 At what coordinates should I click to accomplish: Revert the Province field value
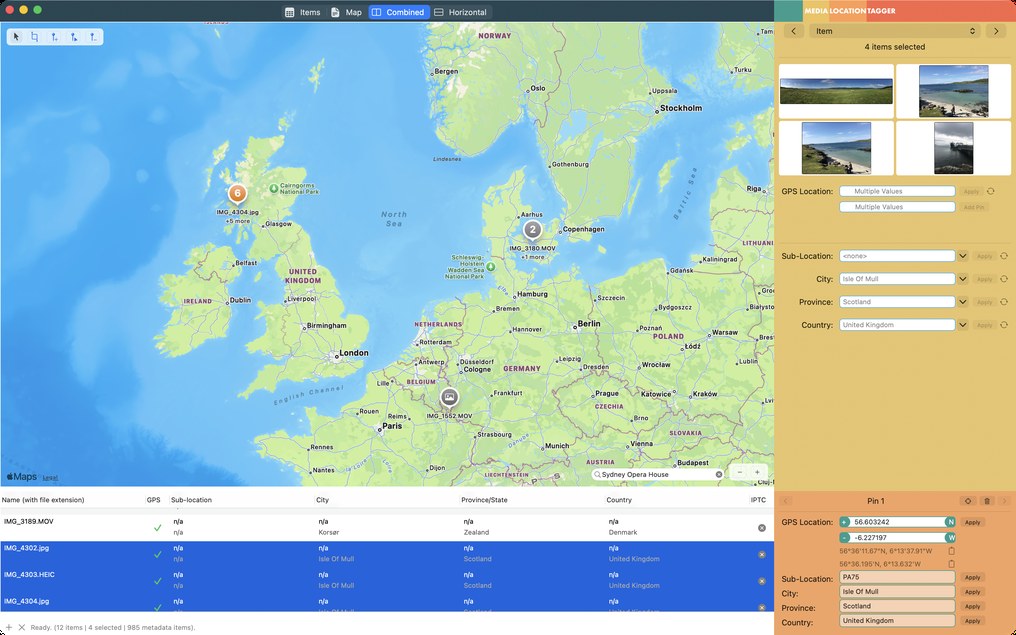(x=1004, y=302)
